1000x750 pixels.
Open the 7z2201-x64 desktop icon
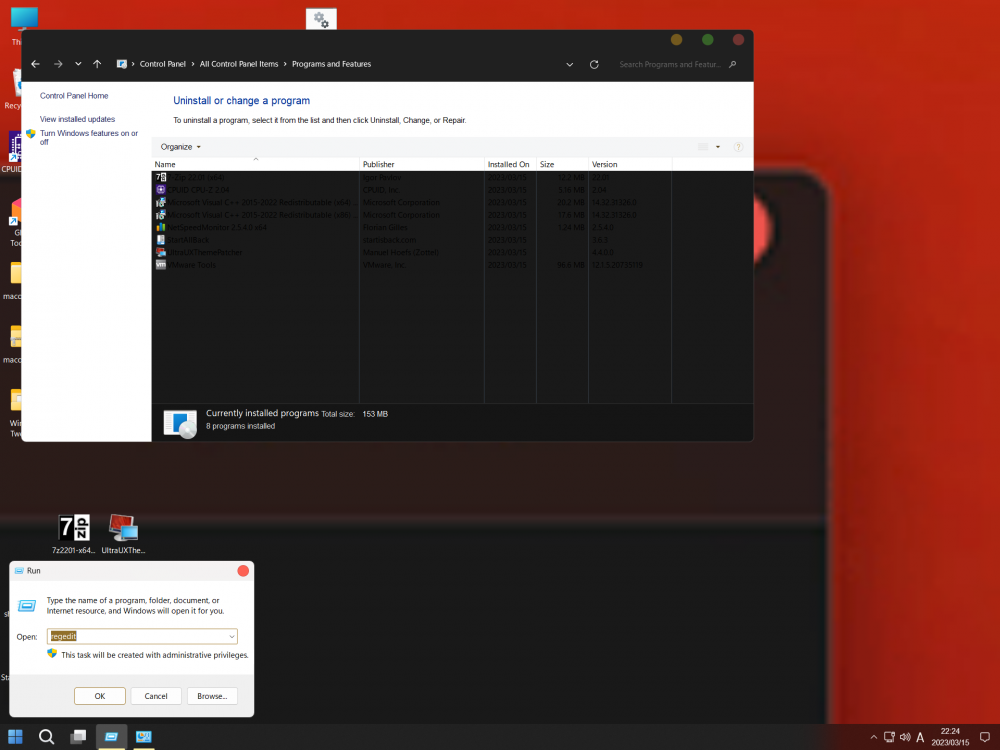click(74, 528)
